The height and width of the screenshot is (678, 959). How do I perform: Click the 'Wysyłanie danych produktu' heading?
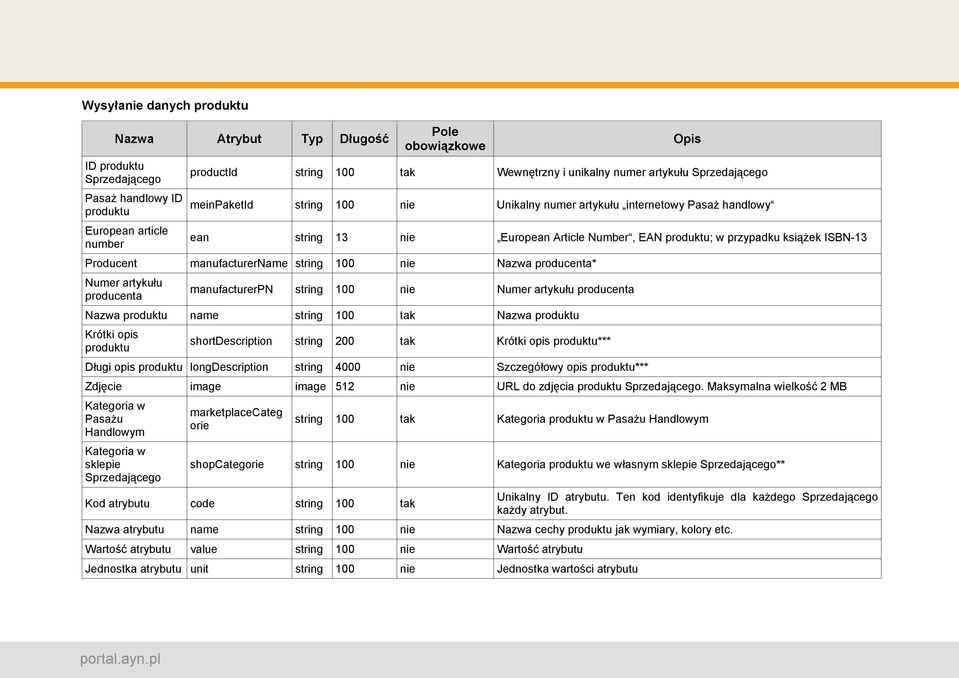(165, 105)
